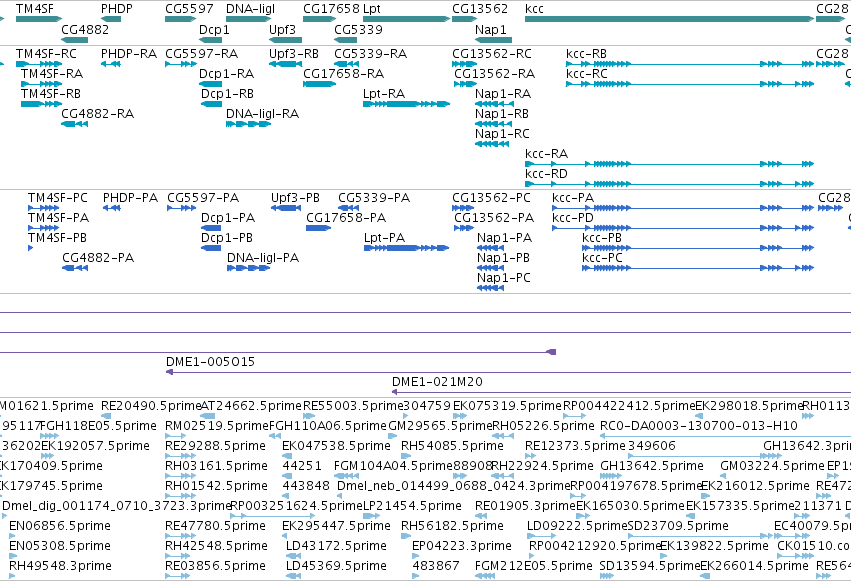Select the PHDP-PA protein label

[130, 198]
